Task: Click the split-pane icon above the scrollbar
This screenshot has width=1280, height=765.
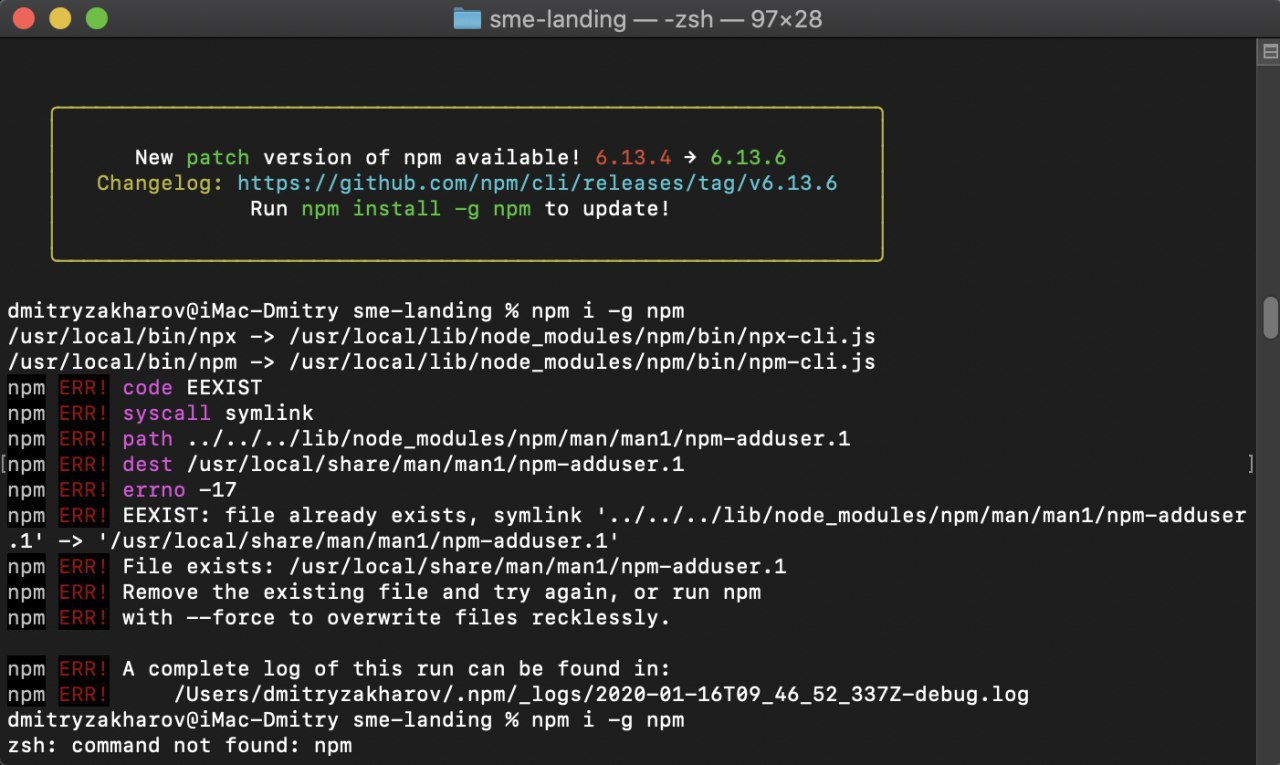Action: tap(1268, 53)
